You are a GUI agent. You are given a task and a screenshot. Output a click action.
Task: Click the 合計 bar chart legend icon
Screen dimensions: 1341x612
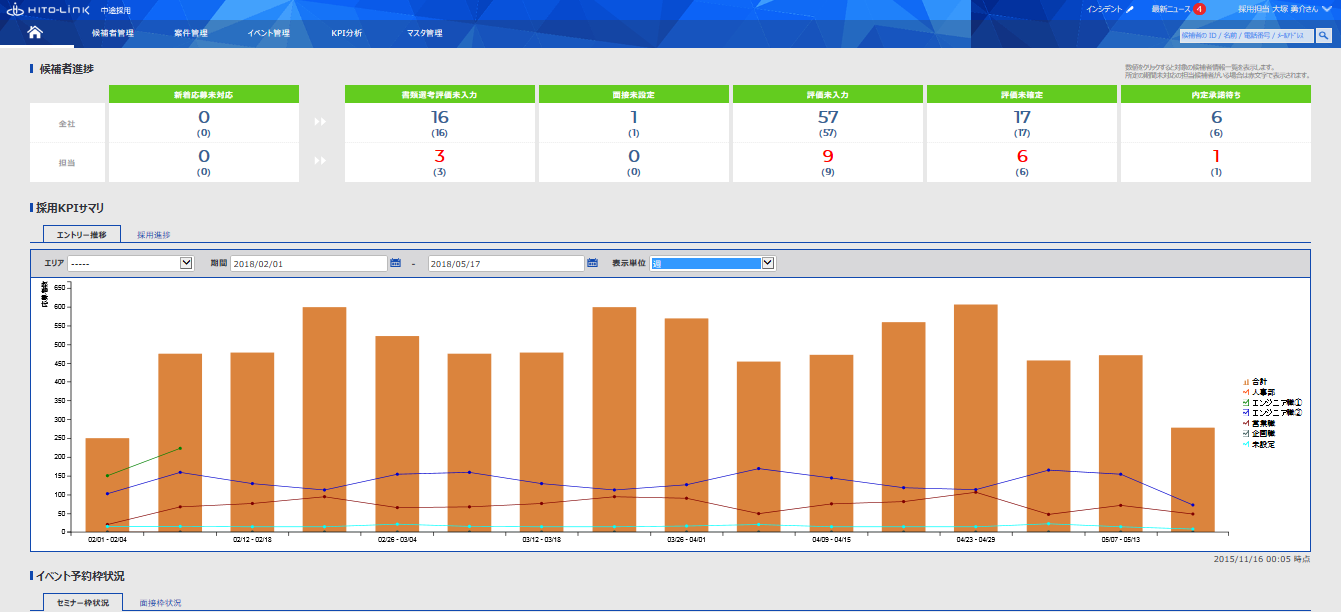(x=1245, y=382)
